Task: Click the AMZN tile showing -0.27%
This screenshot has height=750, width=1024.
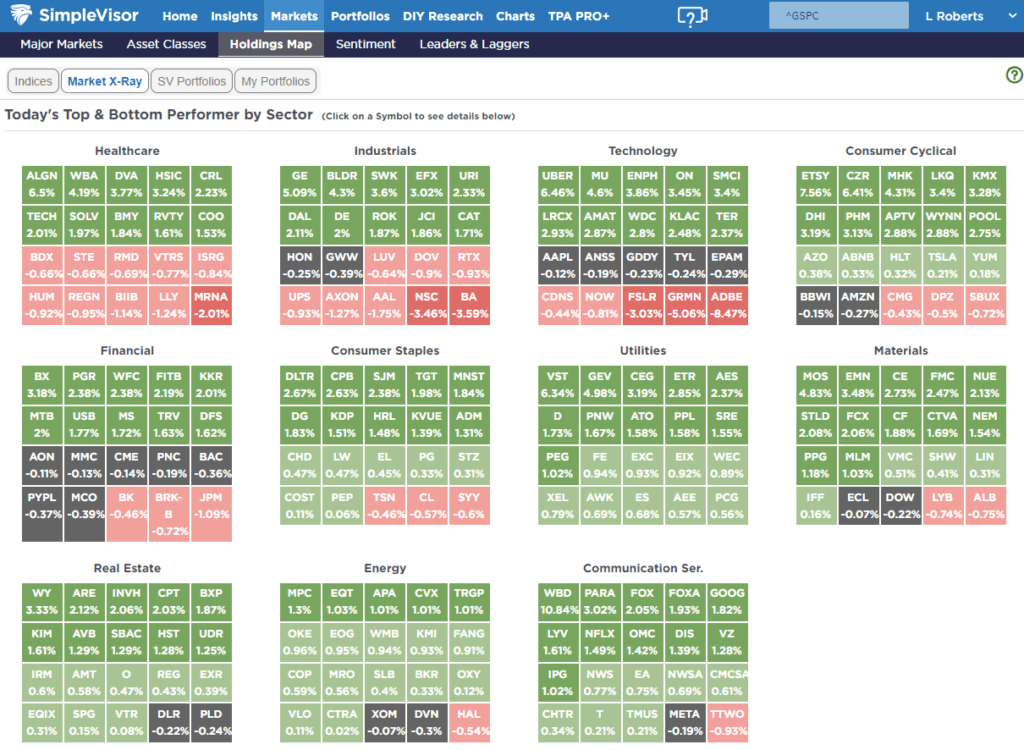Action: 858,305
